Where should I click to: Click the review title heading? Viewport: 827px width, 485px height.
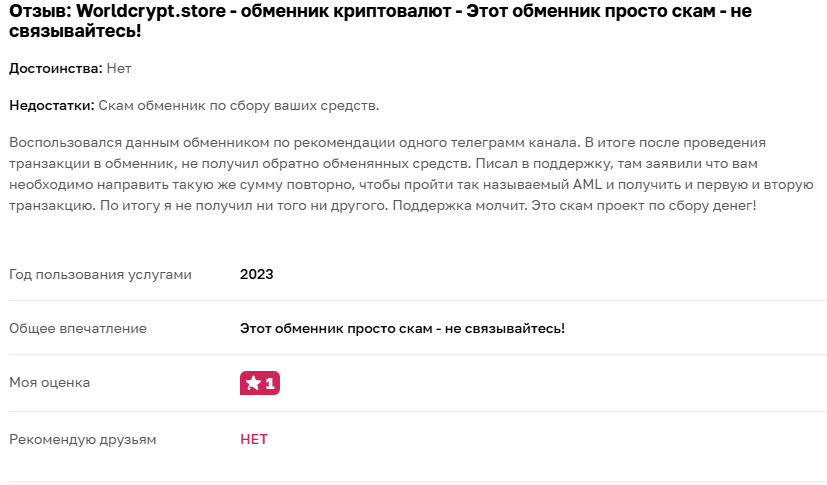(x=400, y=21)
